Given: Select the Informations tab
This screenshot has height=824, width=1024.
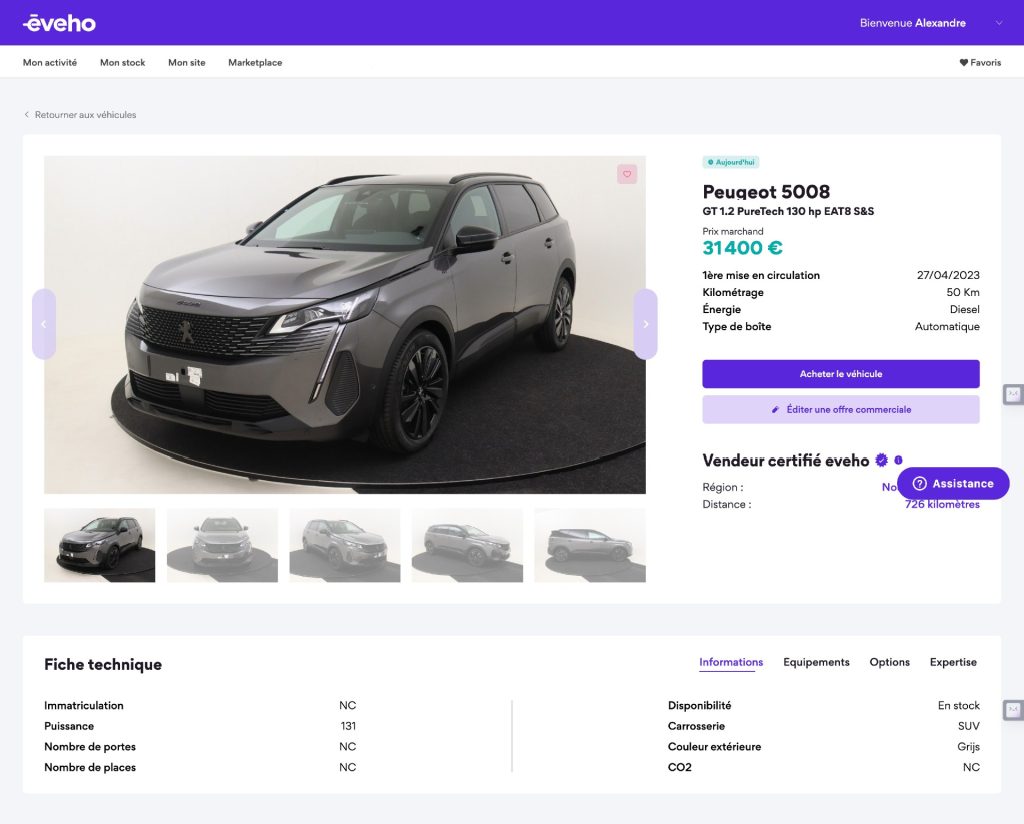Looking at the screenshot, I should point(731,662).
